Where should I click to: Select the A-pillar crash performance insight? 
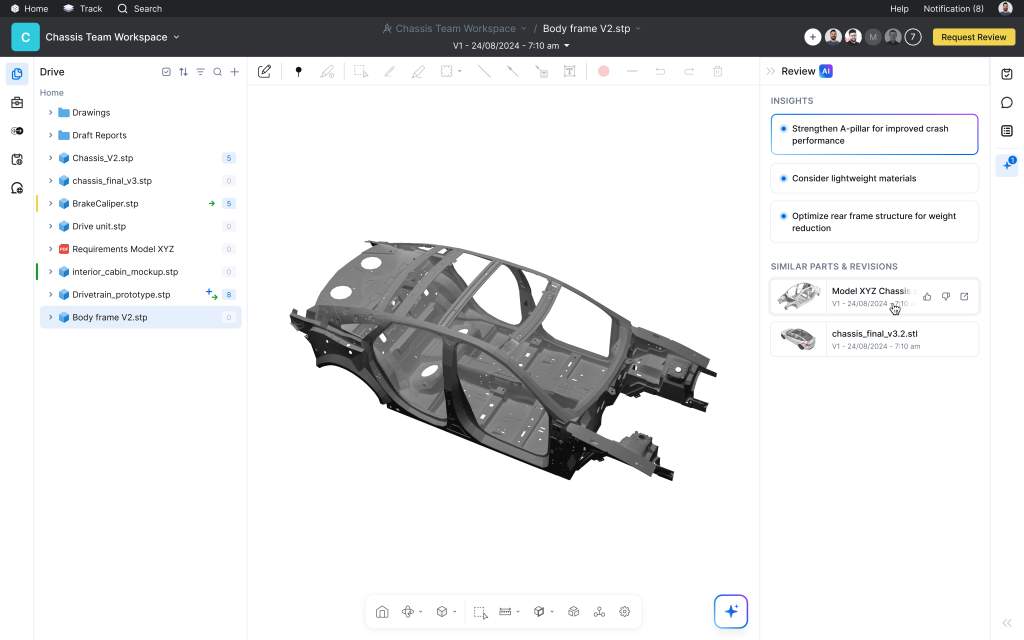pos(873,134)
